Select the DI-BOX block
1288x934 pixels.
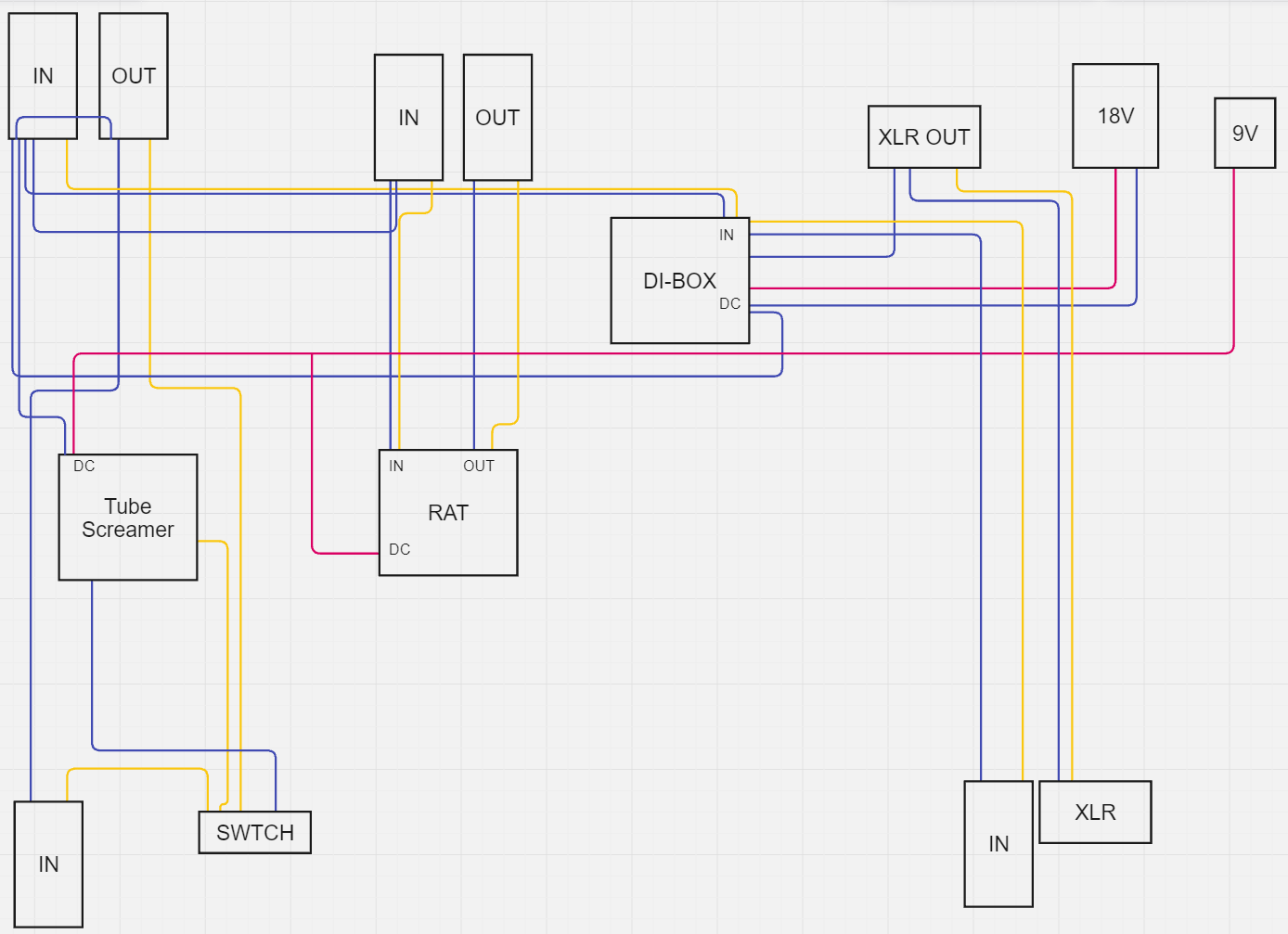680,280
